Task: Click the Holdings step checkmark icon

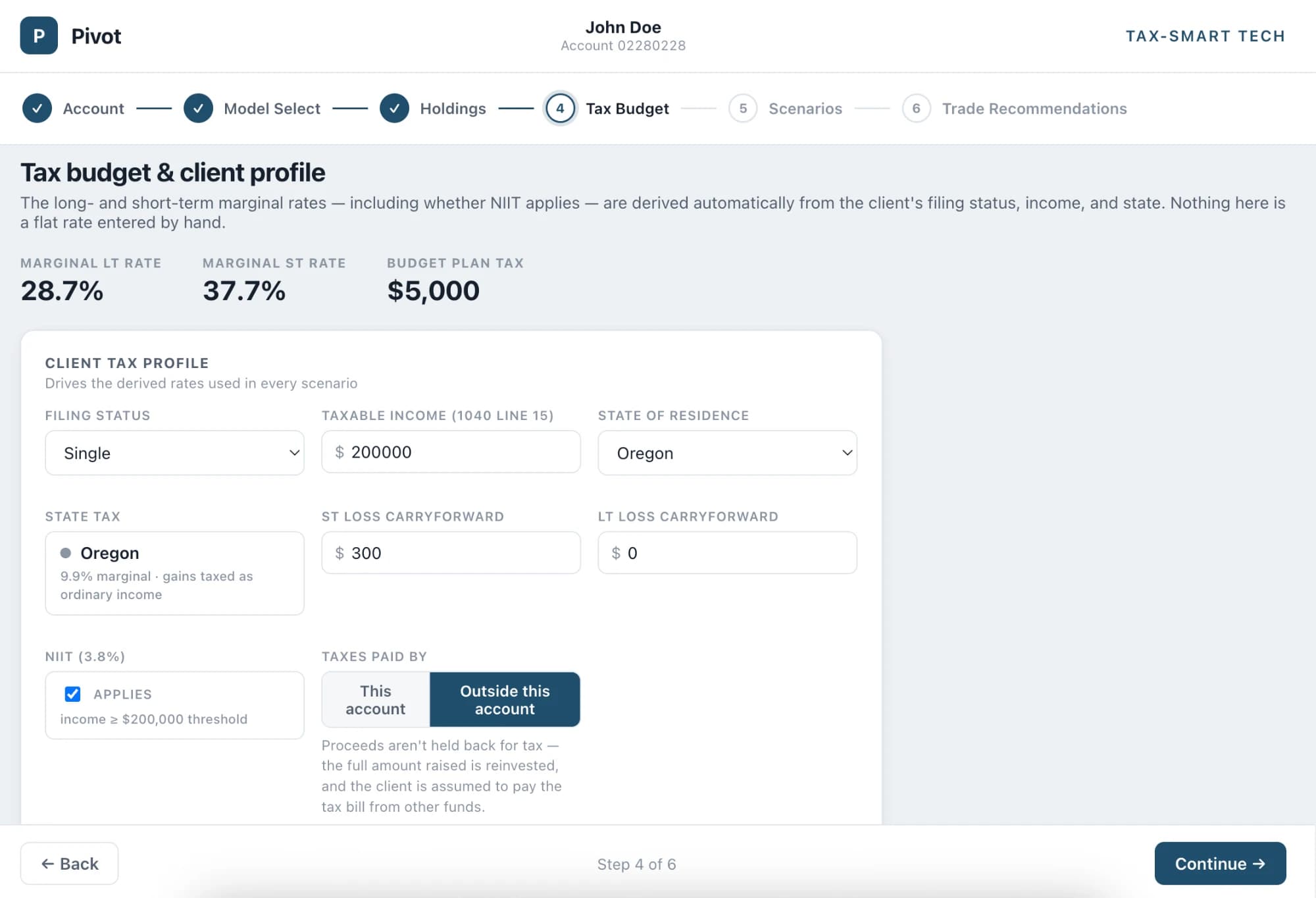Action: (394, 109)
